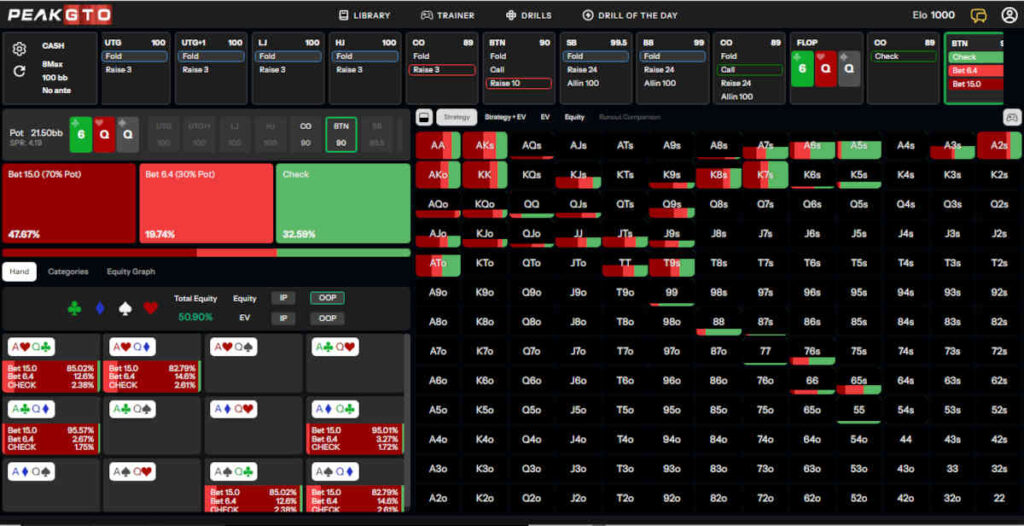Switch to the Equity Graph tab

click(x=131, y=271)
